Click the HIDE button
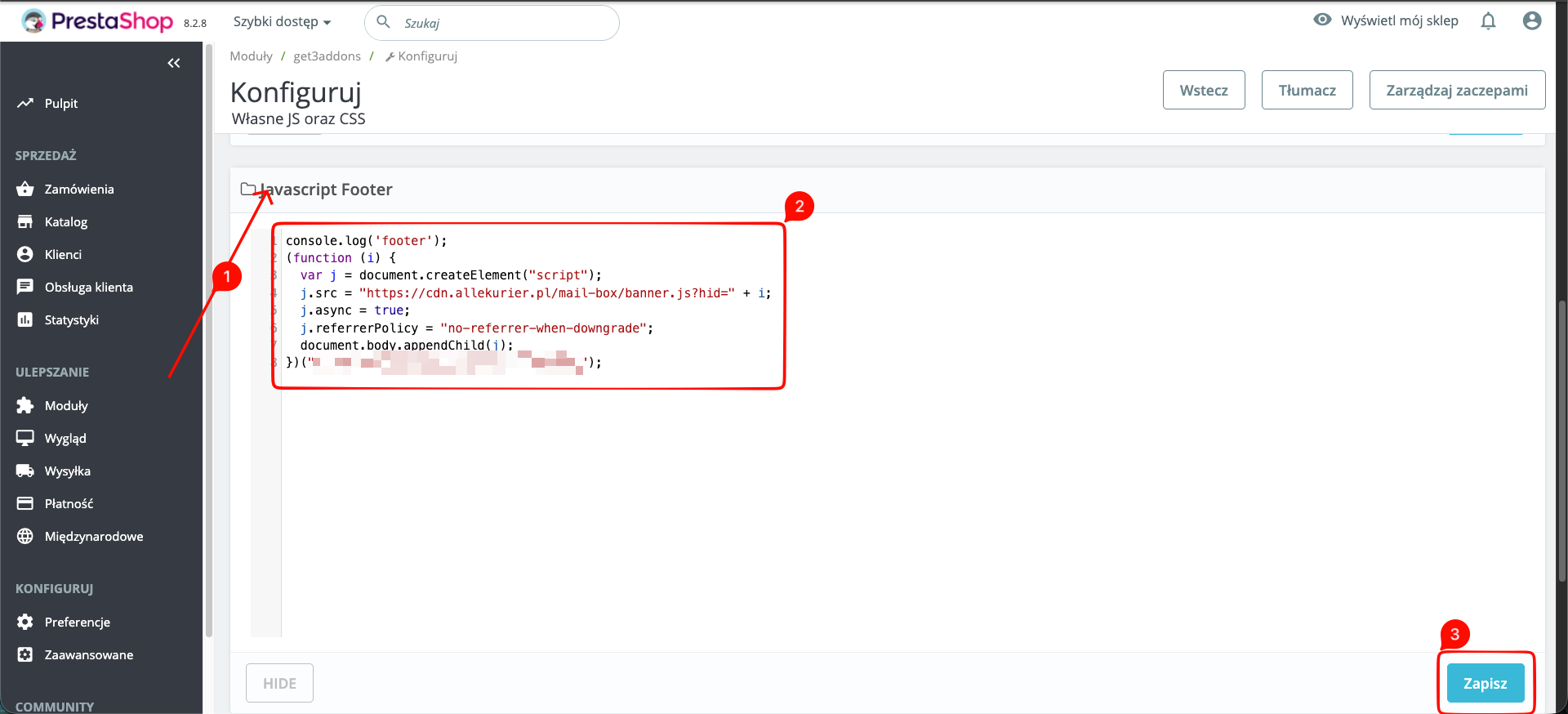Viewport: 1568px width, 714px height. [x=279, y=683]
